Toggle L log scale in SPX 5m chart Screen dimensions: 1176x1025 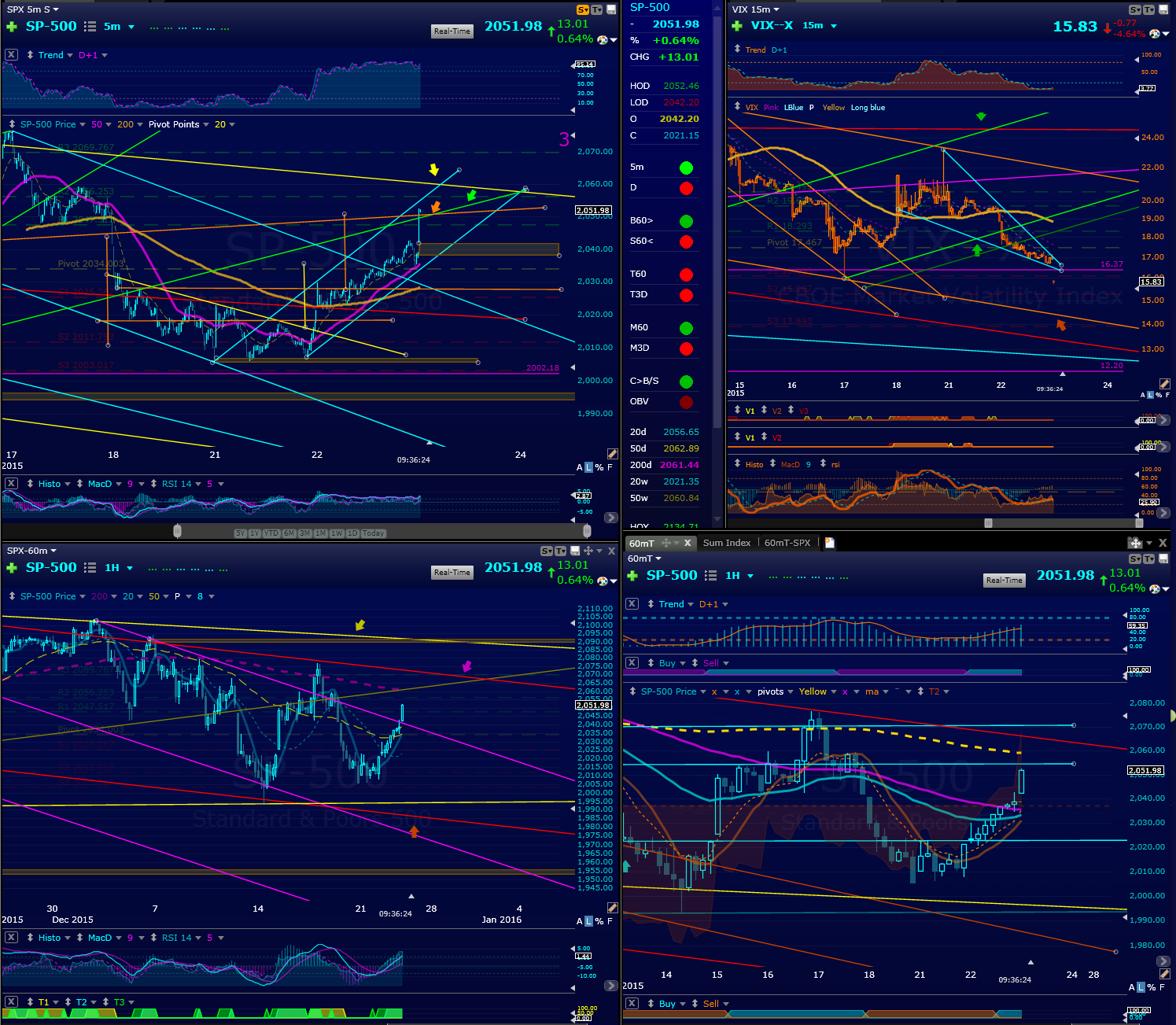click(x=588, y=467)
